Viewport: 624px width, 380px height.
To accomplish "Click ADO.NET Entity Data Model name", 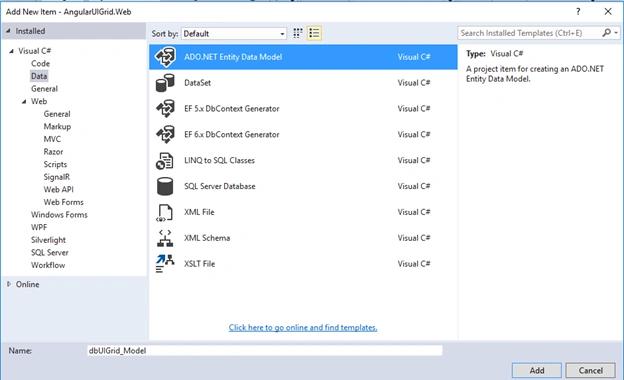I will coord(233,57).
